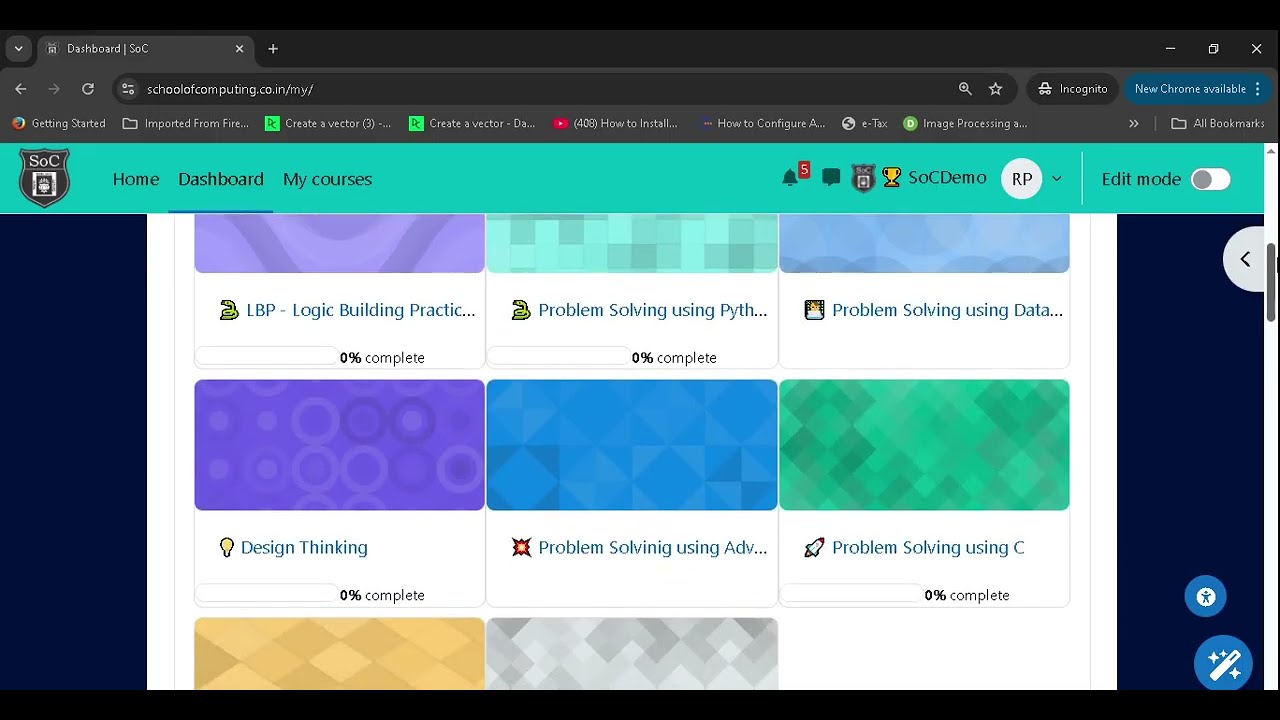Open Problem Solving using C course
Viewport: 1280px width, 720px height.
(x=928, y=547)
